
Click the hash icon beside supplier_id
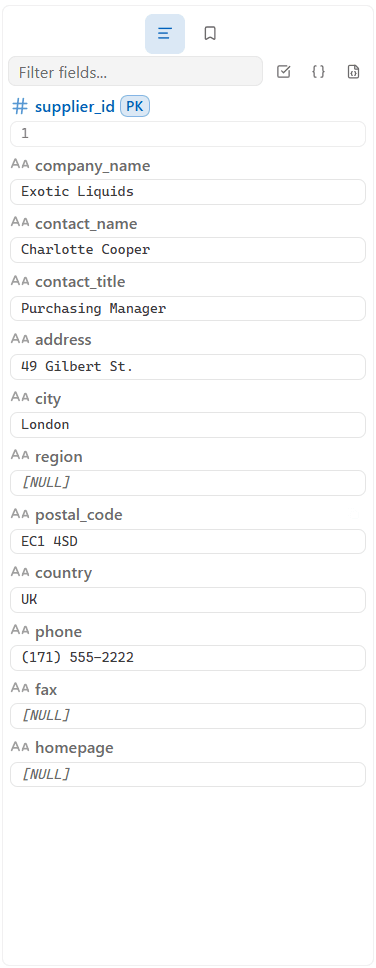20,107
